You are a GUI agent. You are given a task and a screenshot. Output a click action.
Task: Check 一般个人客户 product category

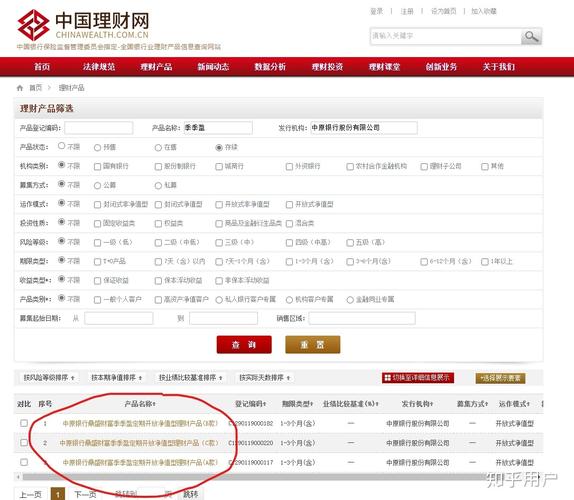(x=97, y=300)
